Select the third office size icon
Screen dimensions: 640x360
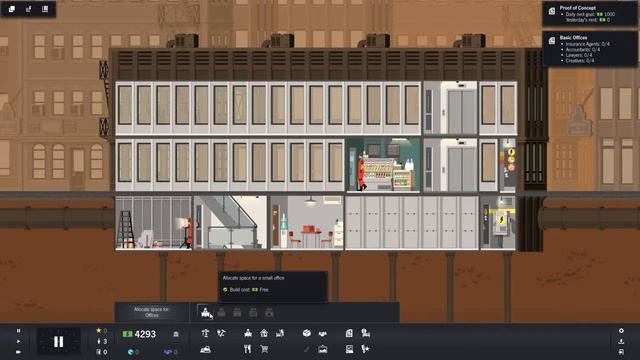click(x=237, y=313)
